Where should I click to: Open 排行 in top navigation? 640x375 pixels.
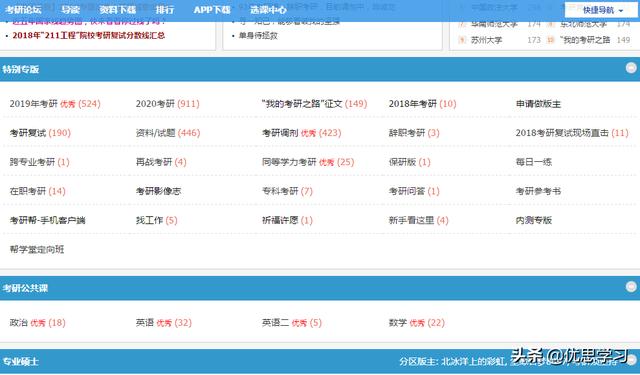tap(165, 10)
